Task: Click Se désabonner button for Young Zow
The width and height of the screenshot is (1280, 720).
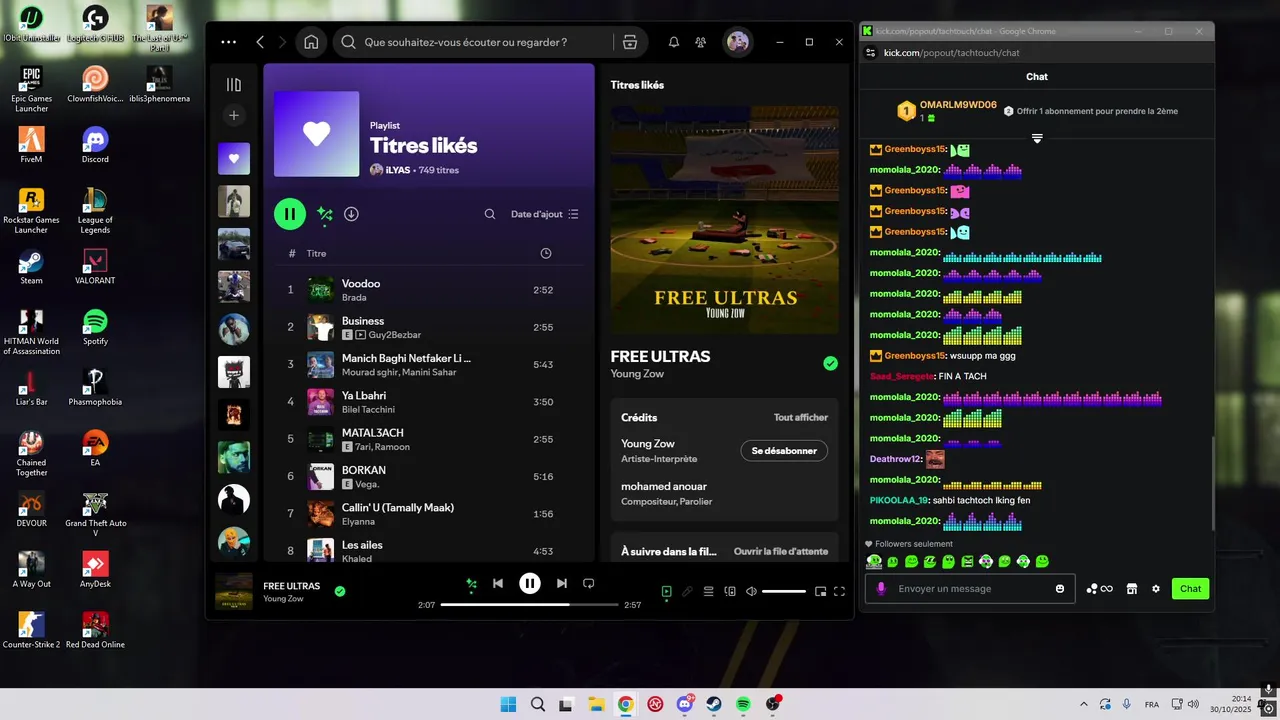Action: point(784,451)
